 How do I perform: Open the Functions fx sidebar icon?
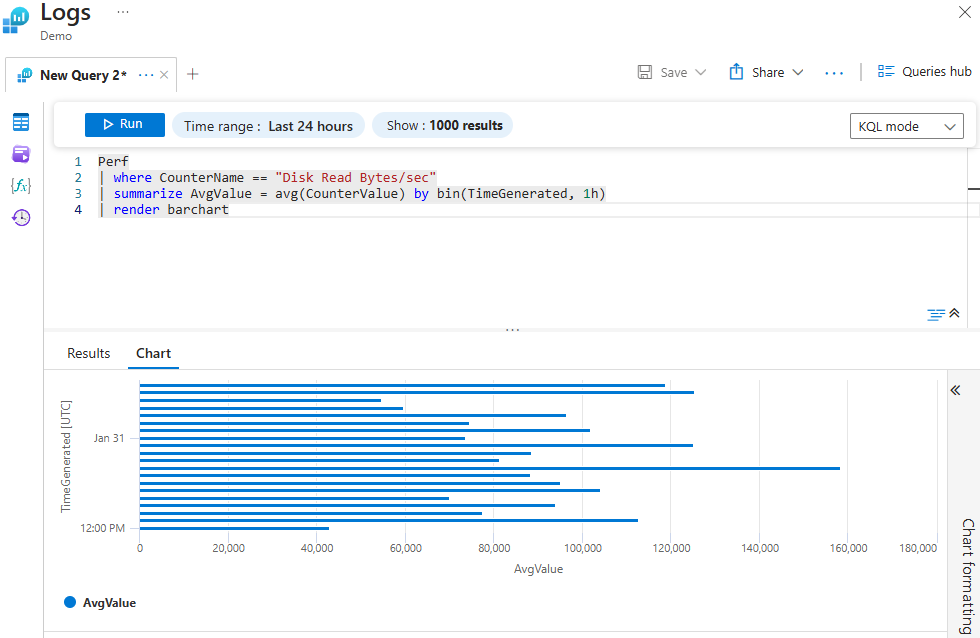click(x=21, y=186)
